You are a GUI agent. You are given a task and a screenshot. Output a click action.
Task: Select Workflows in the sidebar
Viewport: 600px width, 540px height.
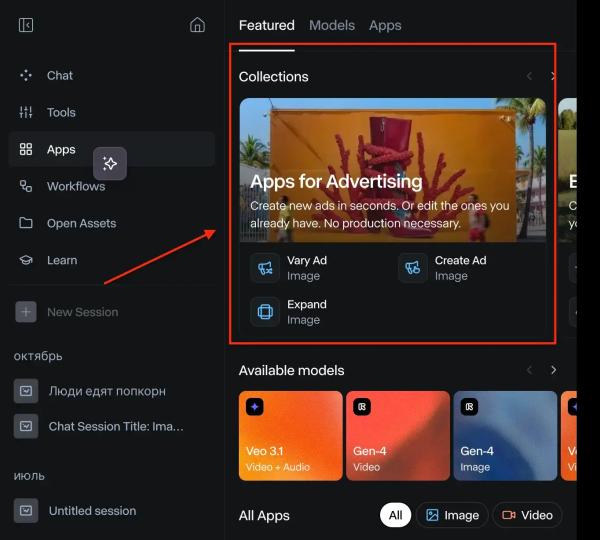click(75, 186)
